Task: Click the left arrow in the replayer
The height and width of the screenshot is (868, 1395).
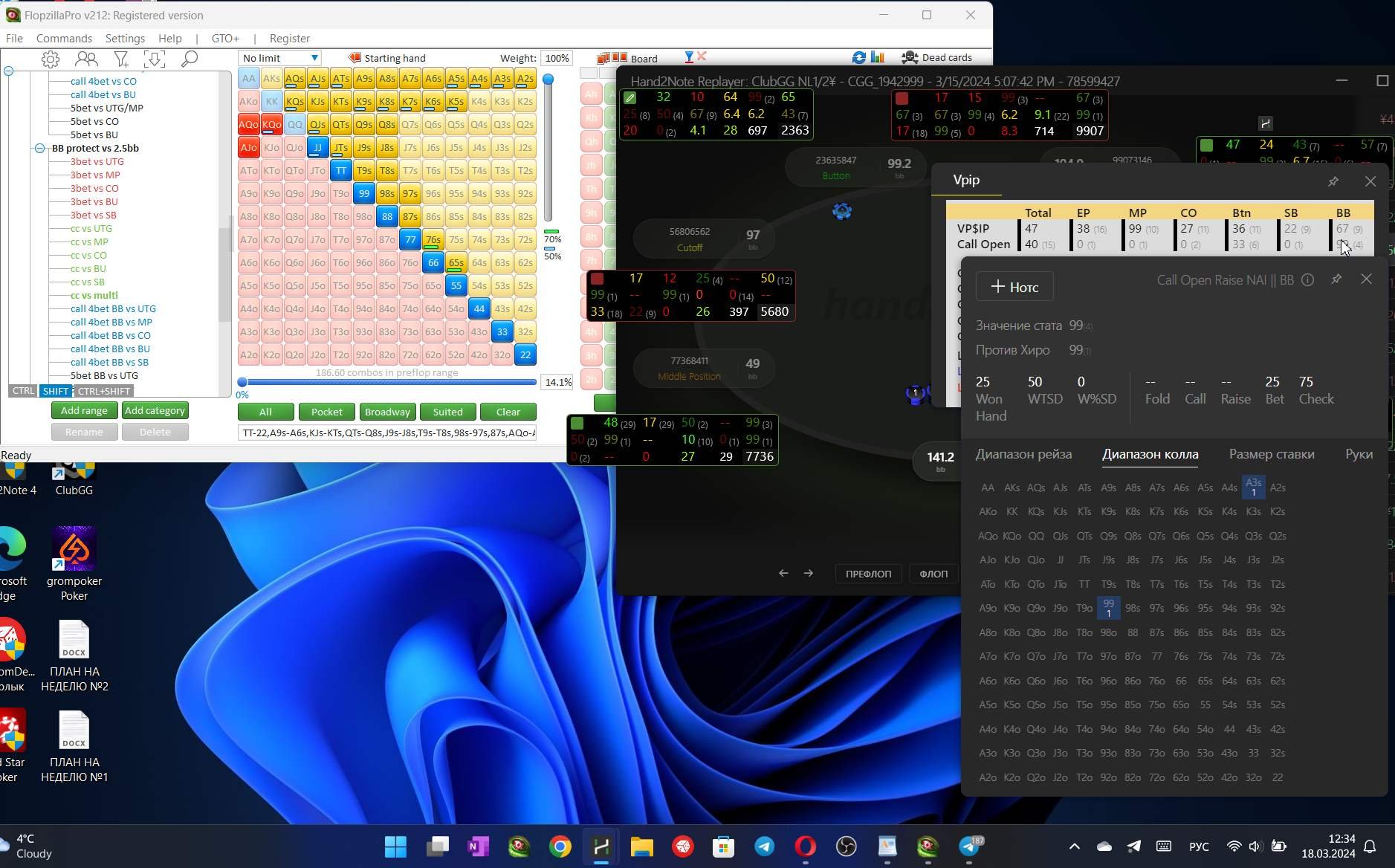Action: tap(783, 573)
